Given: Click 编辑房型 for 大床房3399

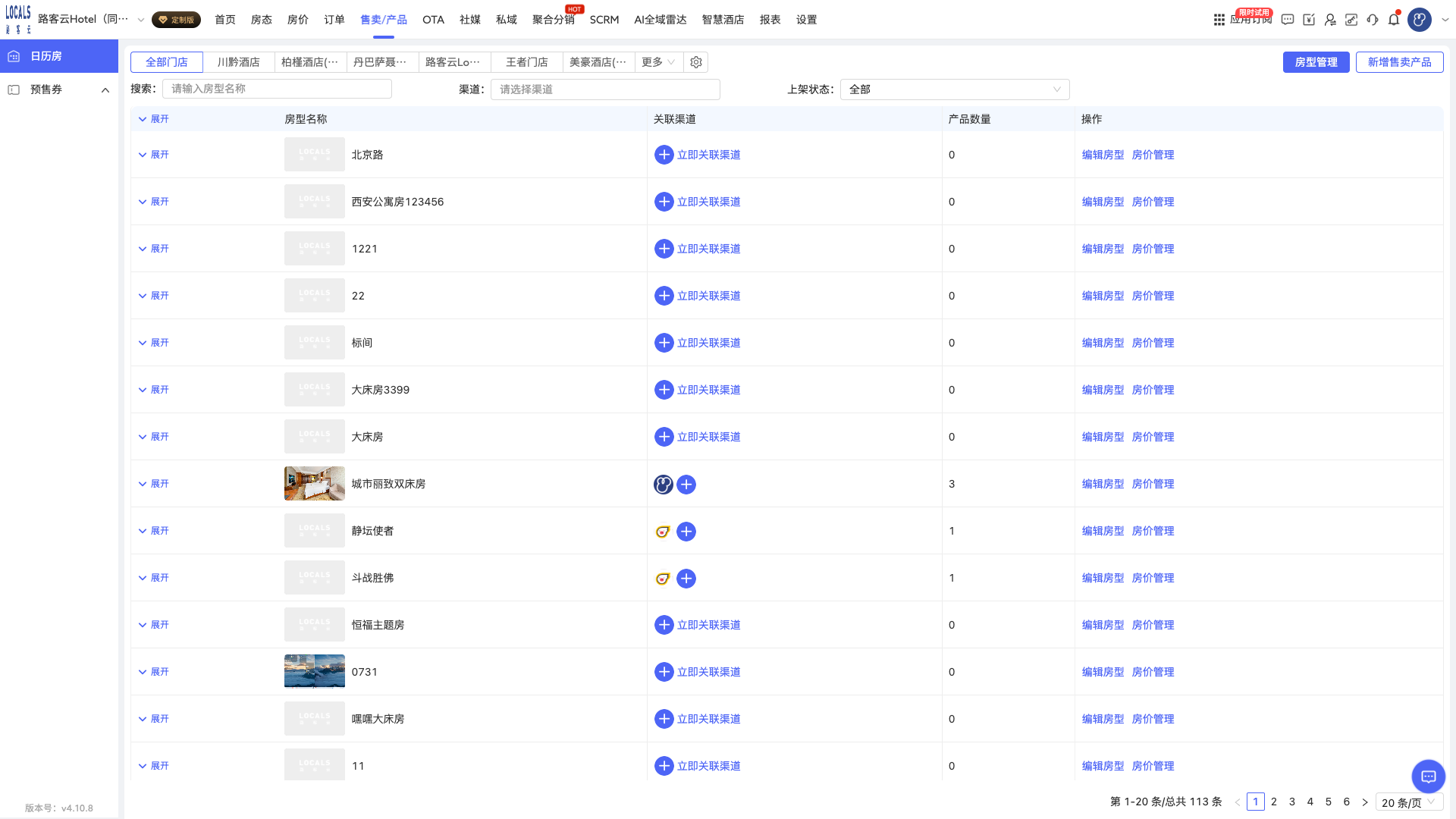Looking at the screenshot, I should (x=1103, y=390).
